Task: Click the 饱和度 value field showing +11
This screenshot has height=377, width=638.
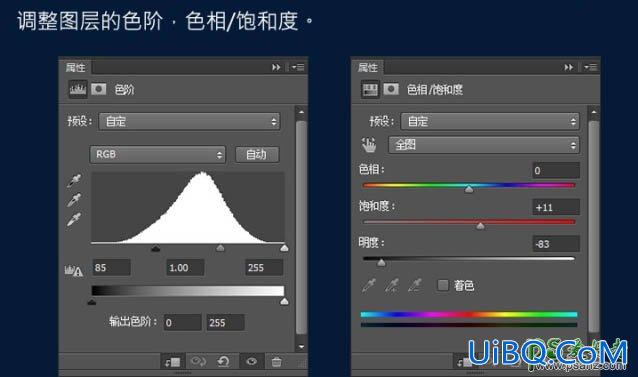Action: [556, 207]
